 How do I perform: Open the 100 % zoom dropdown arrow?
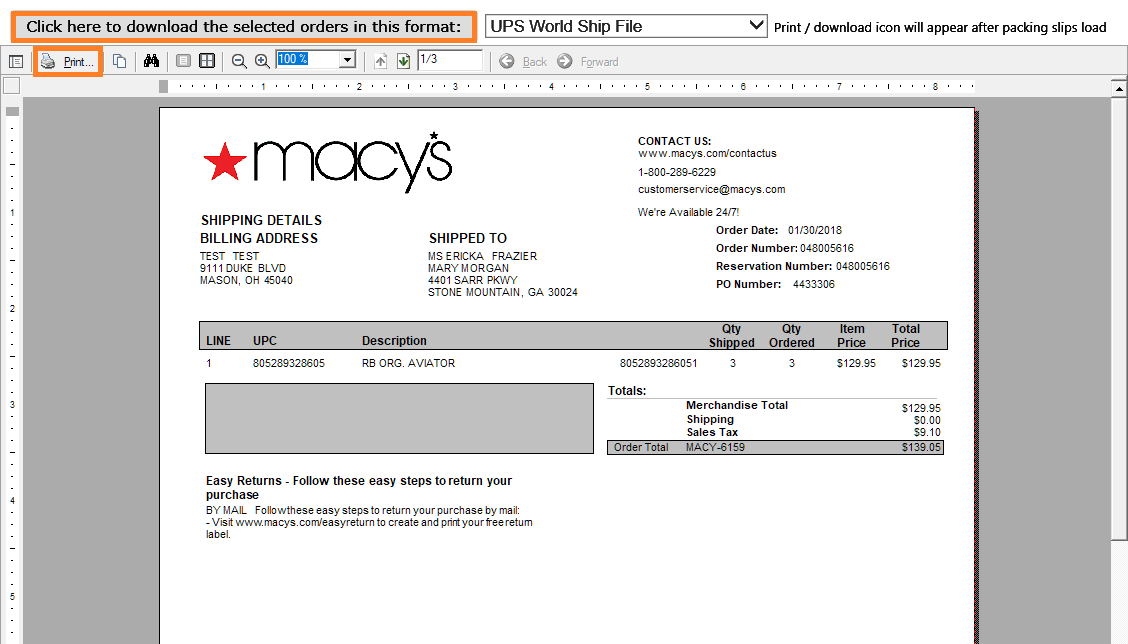point(347,60)
